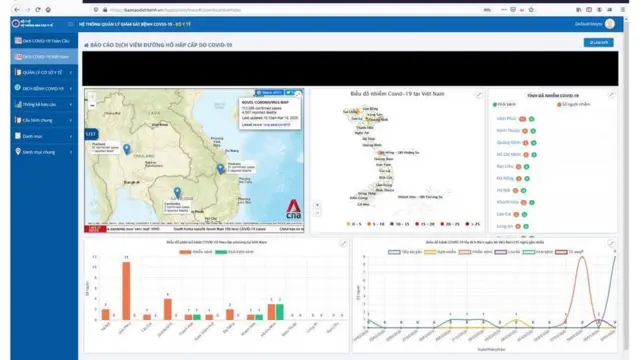Screen dimensions: 640x360
Task: Click the LIST button on map
Action: pos(91,134)
